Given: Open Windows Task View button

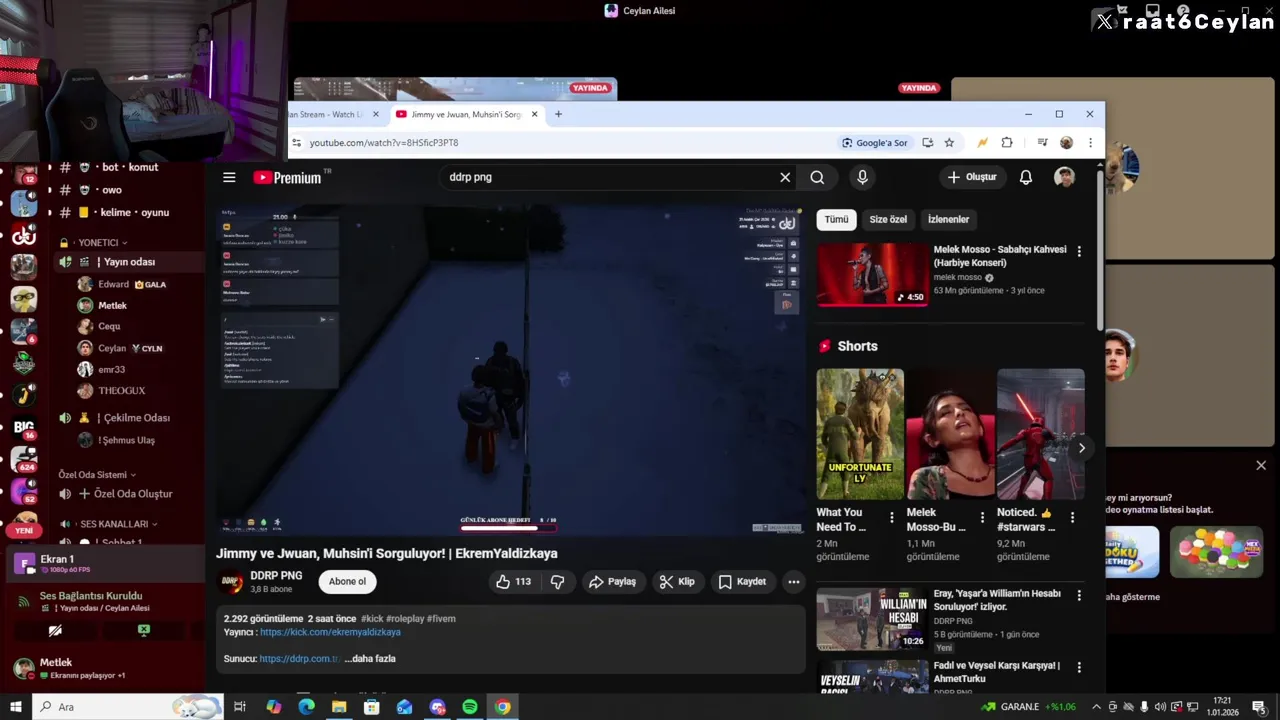Looking at the screenshot, I should (x=240, y=707).
